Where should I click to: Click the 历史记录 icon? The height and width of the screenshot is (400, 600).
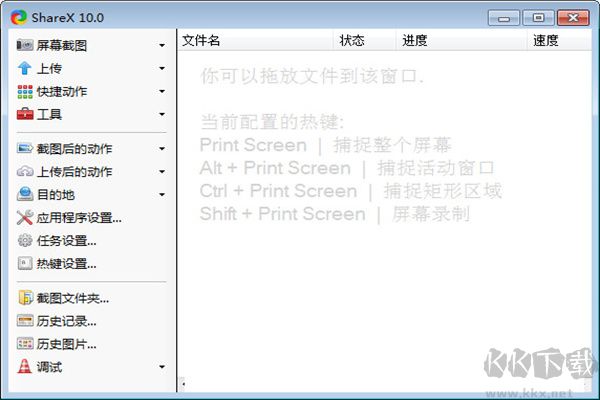pyautogui.click(x=25, y=321)
